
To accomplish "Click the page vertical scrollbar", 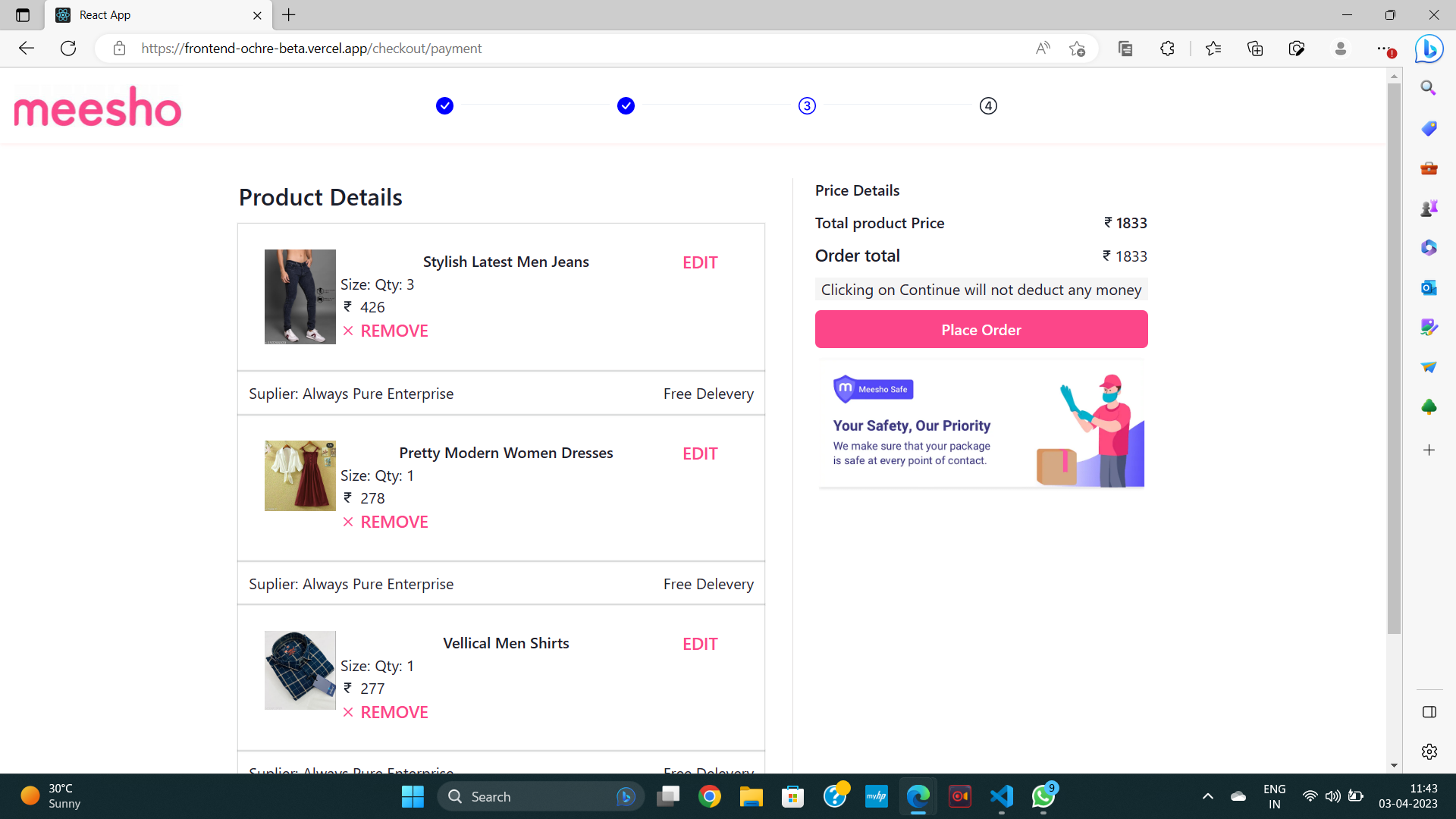I will (1394, 356).
